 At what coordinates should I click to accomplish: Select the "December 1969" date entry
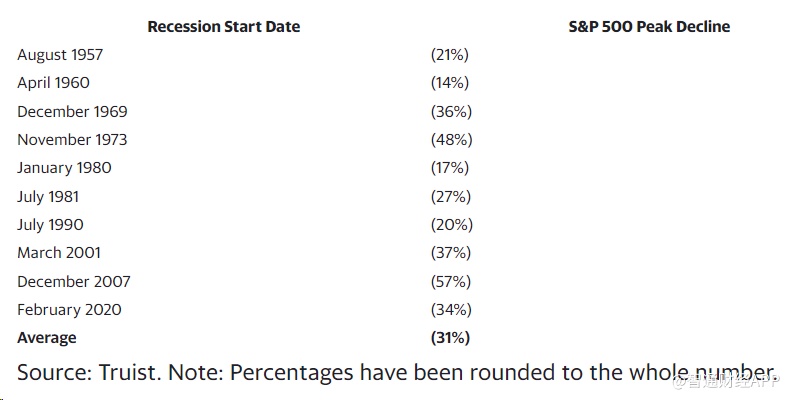click(x=72, y=111)
